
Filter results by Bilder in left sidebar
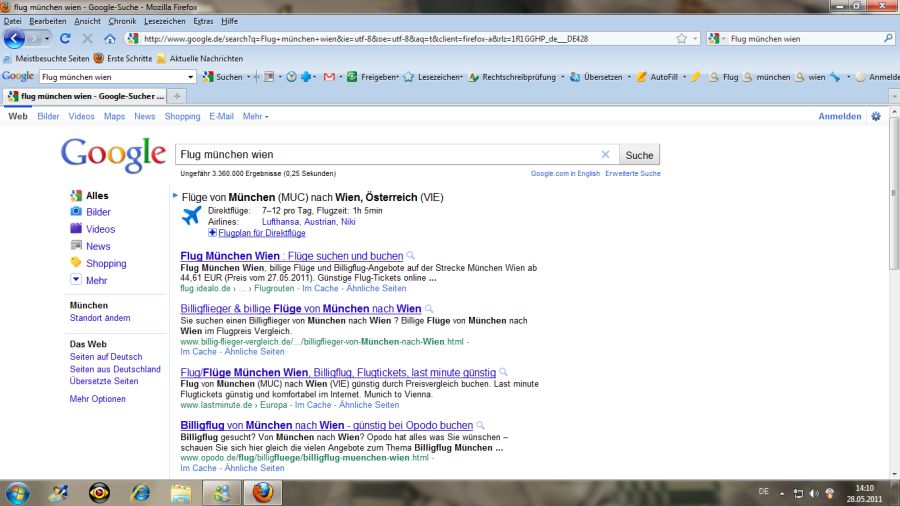98,212
